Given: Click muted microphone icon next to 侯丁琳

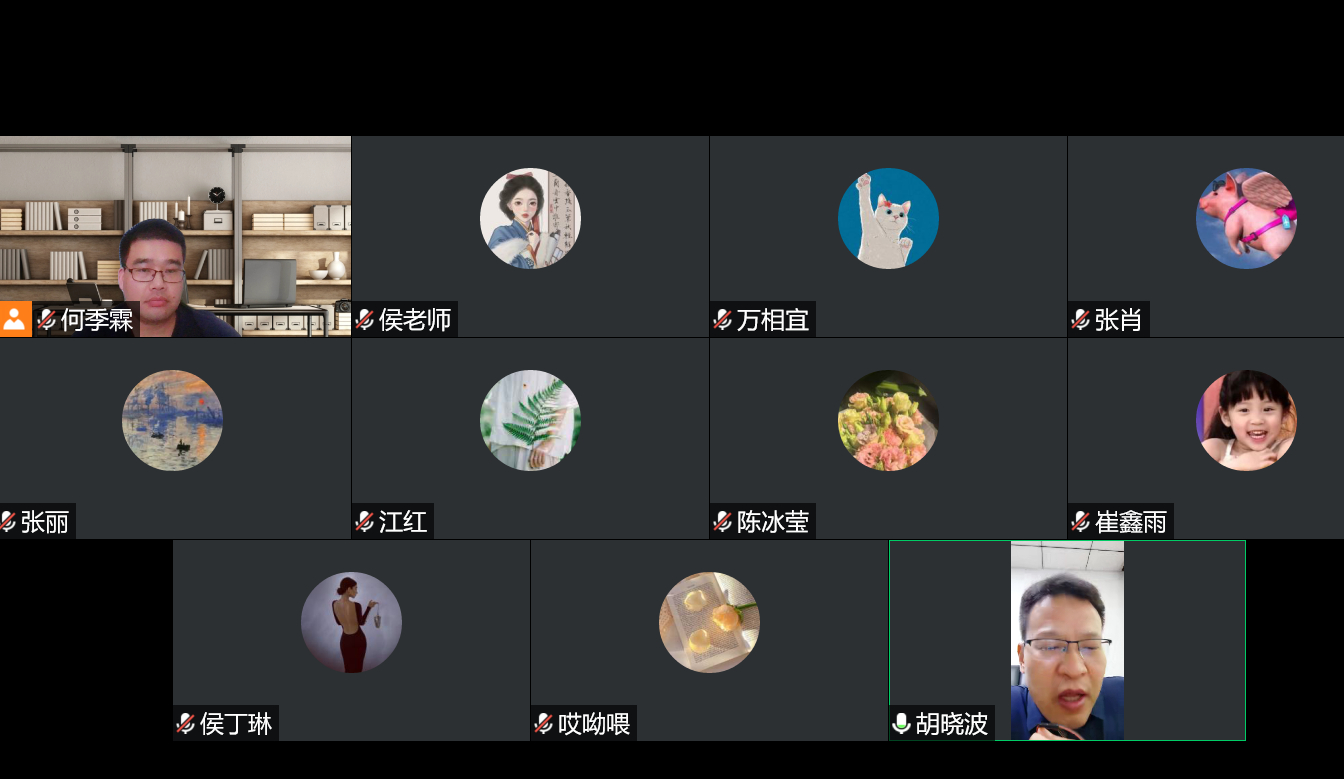Looking at the screenshot, I should [x=186, y=724].
